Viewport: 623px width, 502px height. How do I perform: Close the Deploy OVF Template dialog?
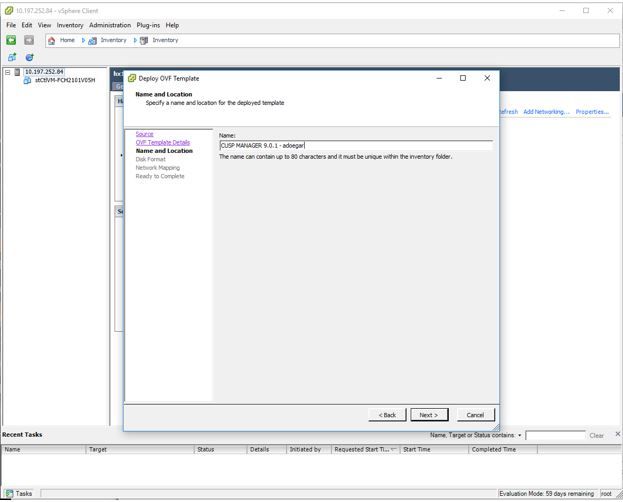point(487,78)
